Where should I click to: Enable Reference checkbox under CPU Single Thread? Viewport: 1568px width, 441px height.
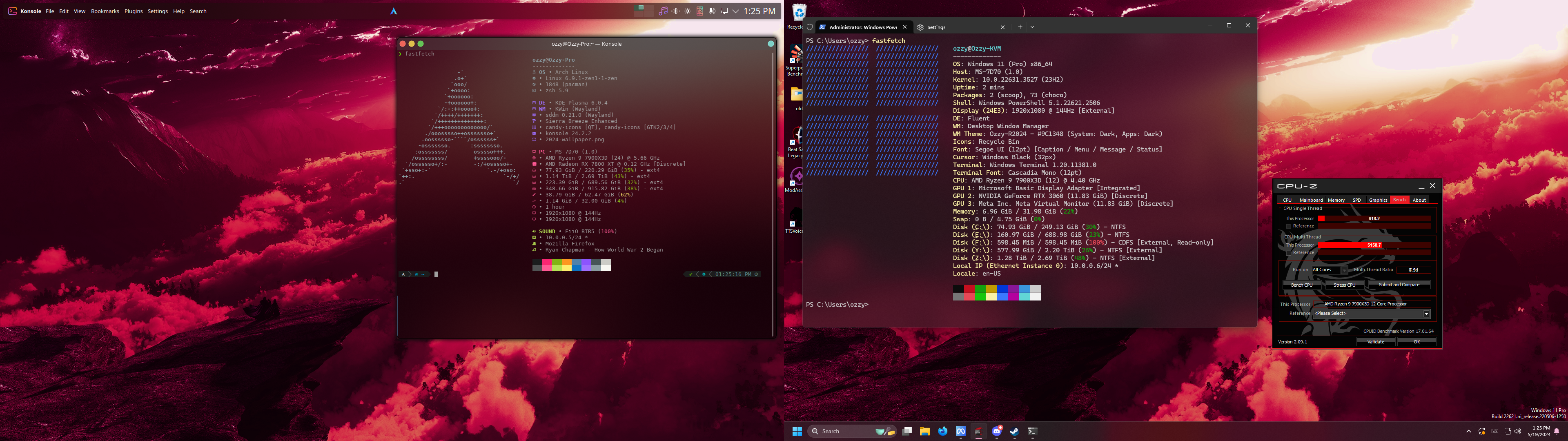(1288, 226)
